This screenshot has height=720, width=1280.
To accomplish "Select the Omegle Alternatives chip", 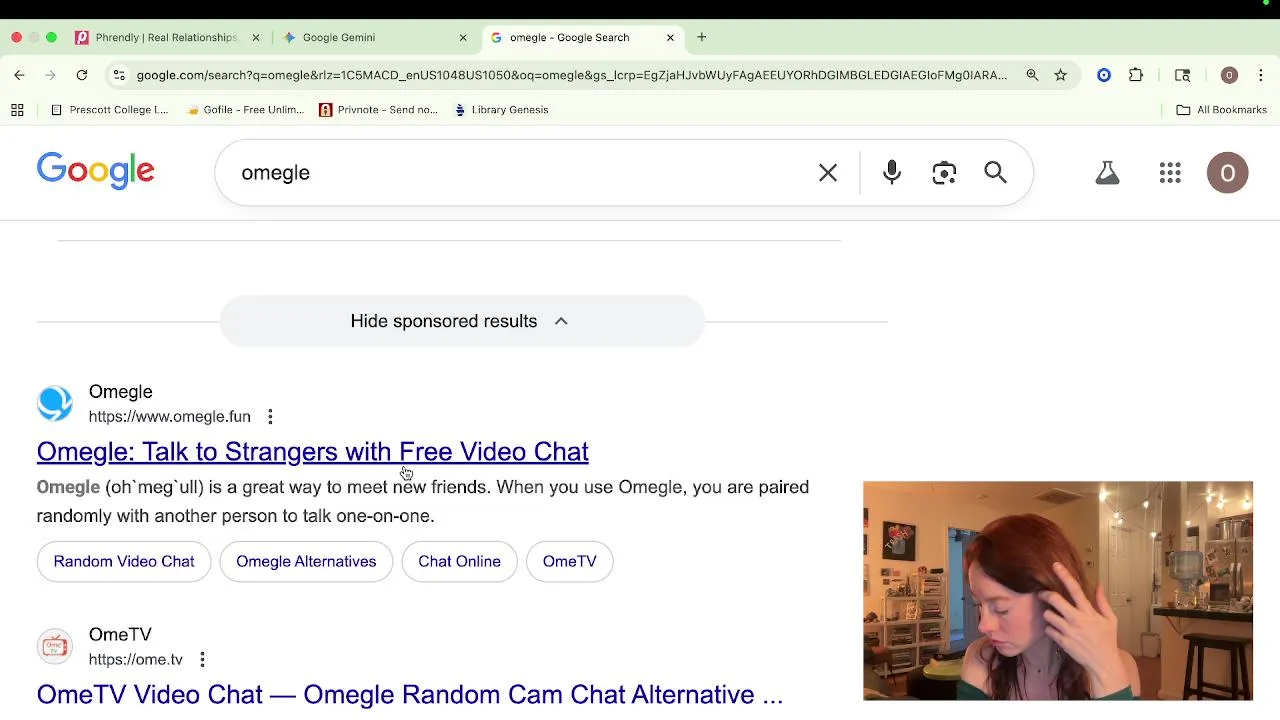I will [x=306, y=561].
